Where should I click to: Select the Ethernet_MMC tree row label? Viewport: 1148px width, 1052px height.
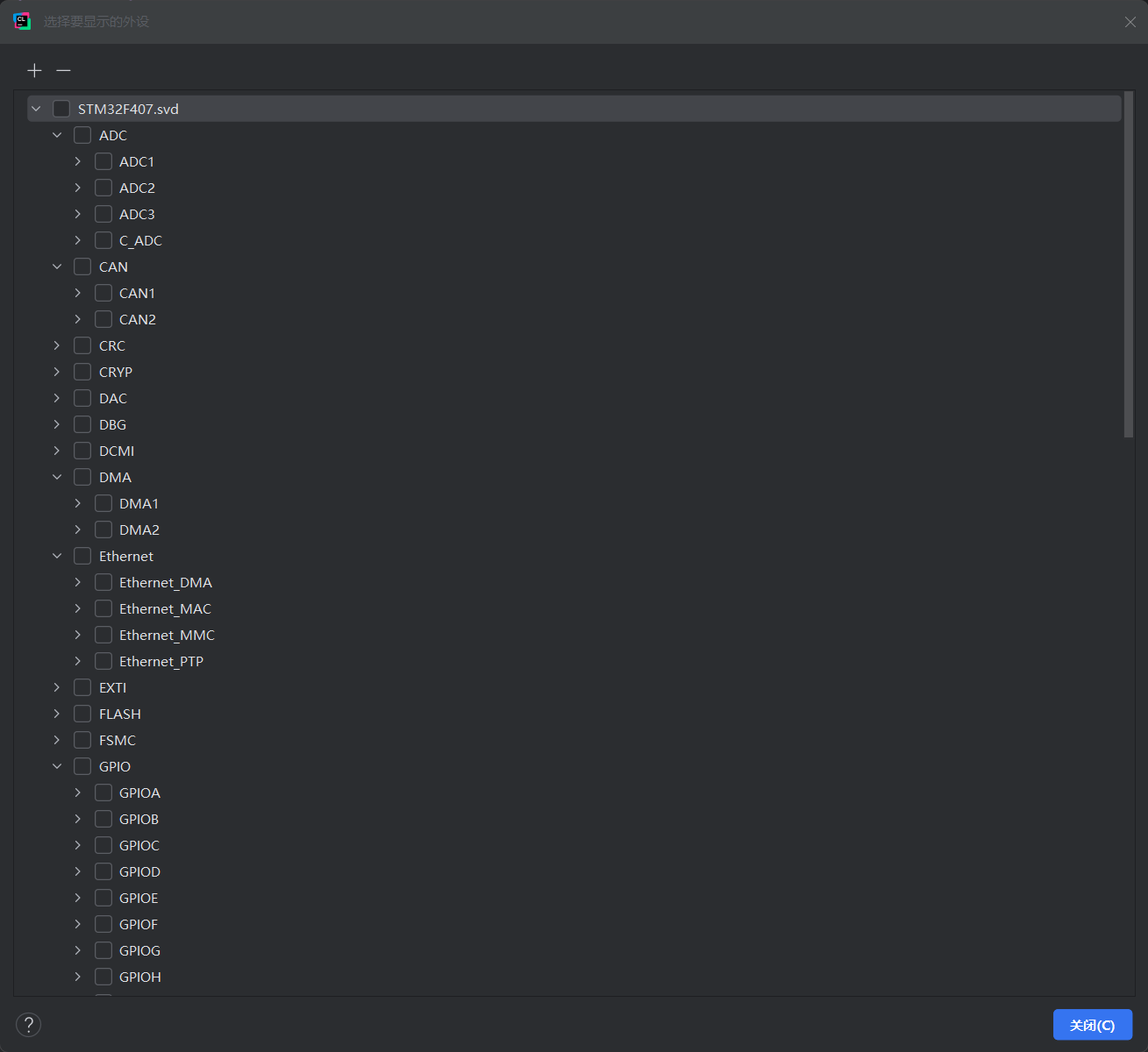click(167, 635)
